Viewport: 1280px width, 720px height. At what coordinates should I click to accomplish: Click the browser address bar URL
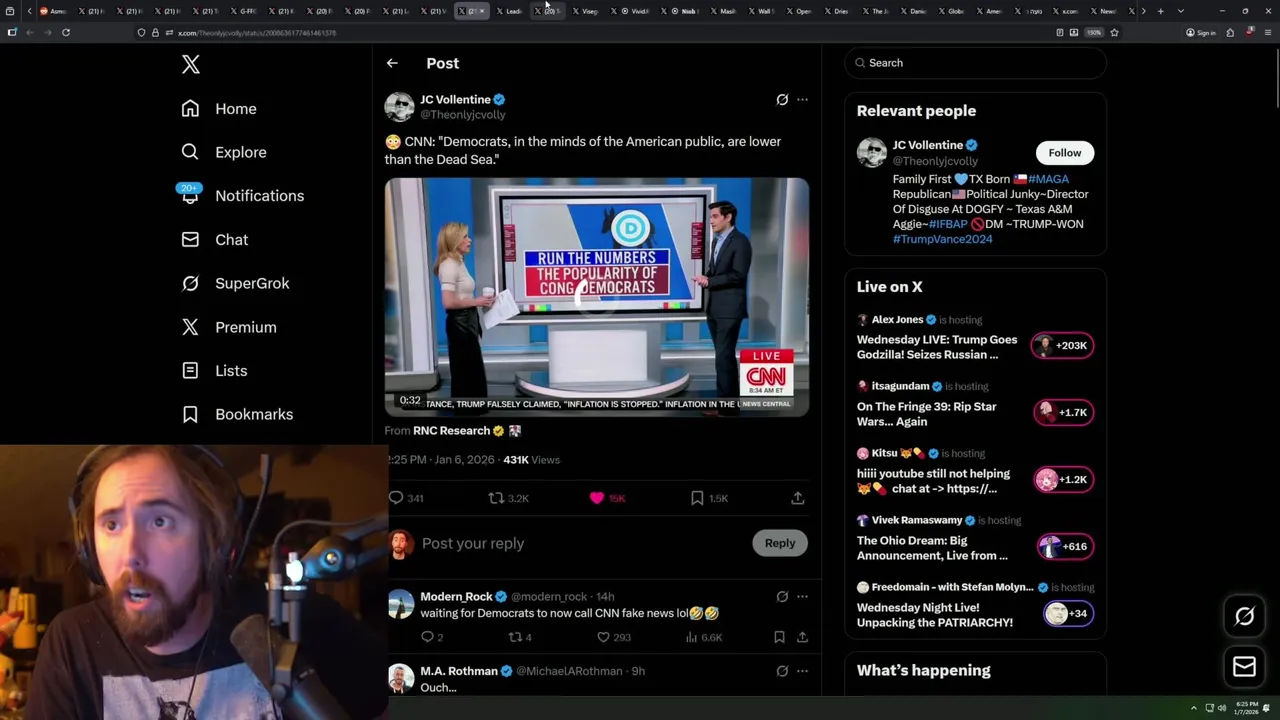(257, 33)
